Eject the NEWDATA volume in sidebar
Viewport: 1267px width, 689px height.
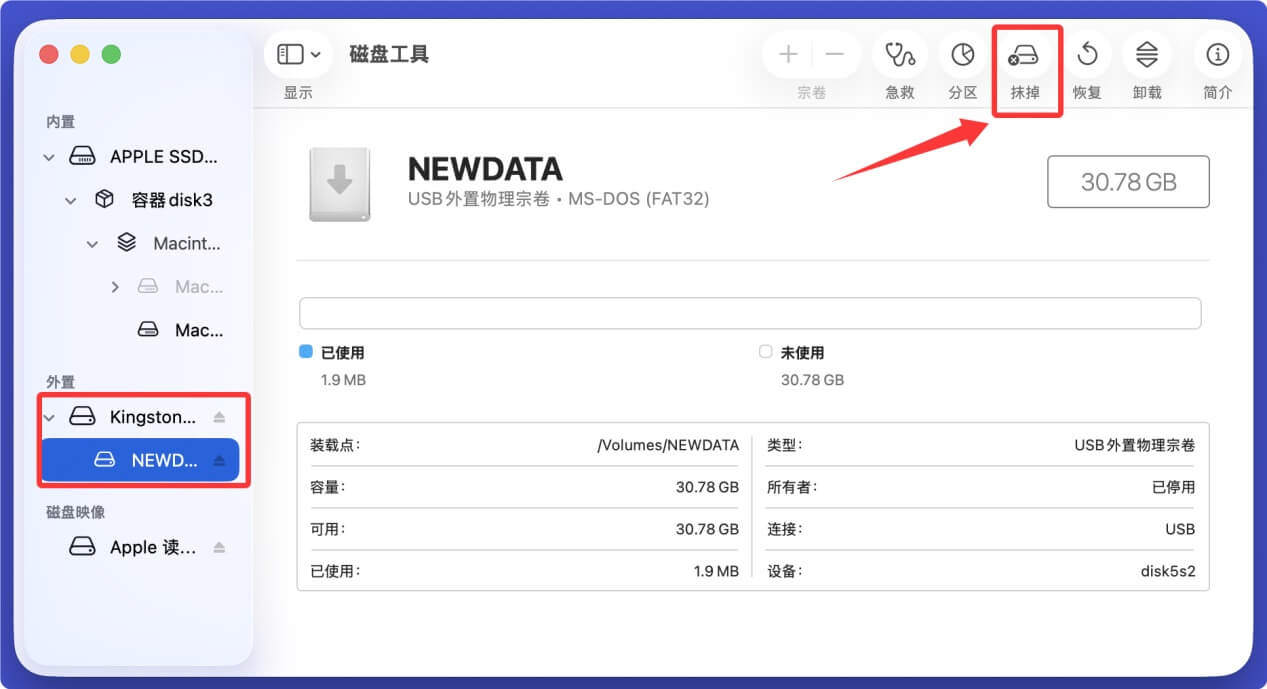click(x=220, y=460)
